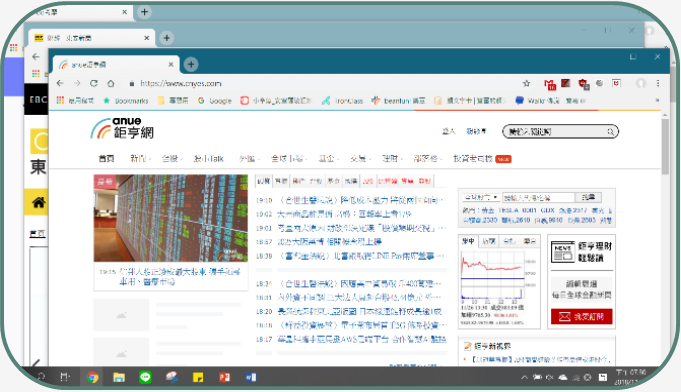Expand the 外匯 navigation menu
The height and width of the screenshot is (392, 681).
coord(249,158)
